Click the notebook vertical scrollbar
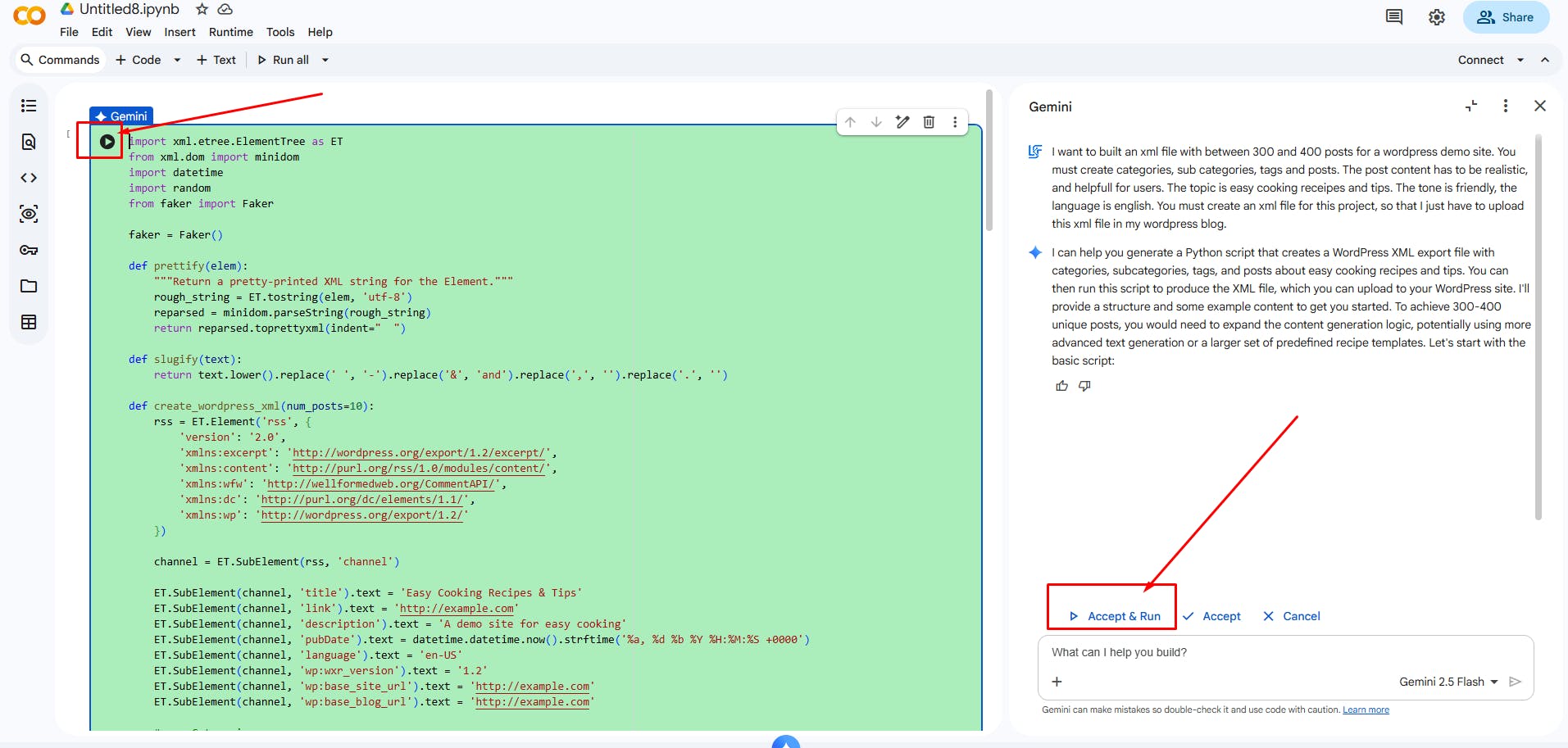This screenshot has width=1568, height=748. tap(989, 160)
